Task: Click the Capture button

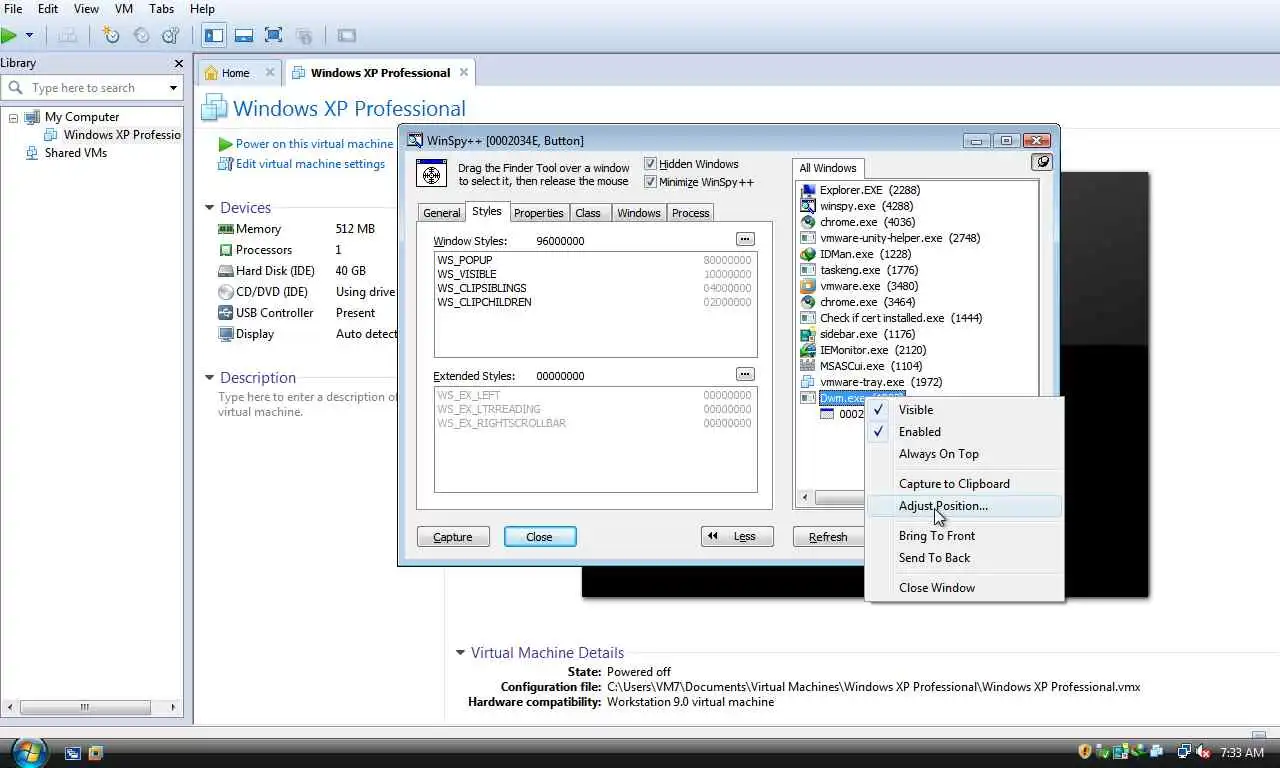Action: (x=453, y=537)
